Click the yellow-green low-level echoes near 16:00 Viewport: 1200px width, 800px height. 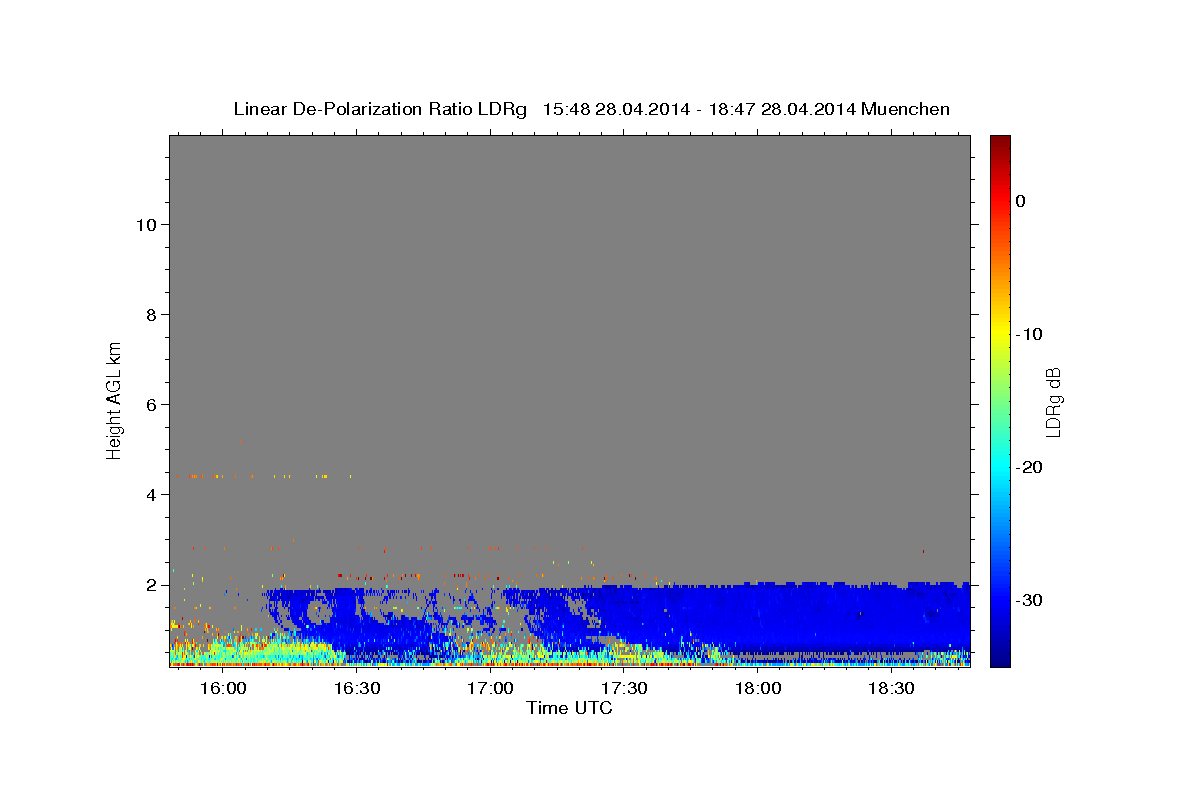click(x=250, y=650)
